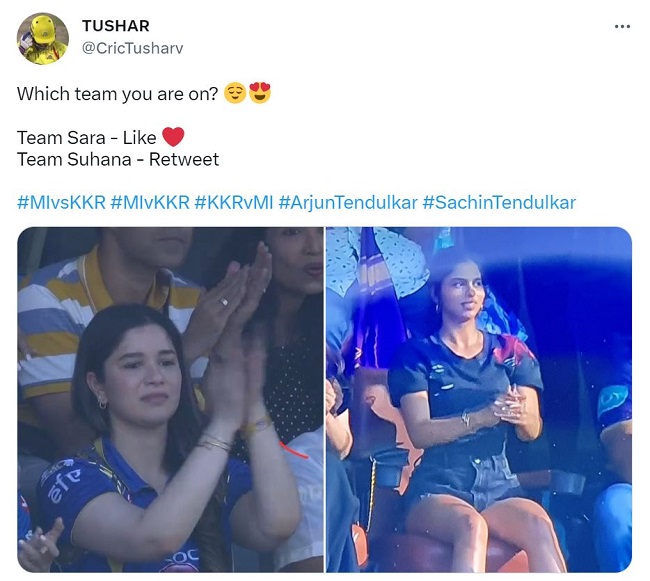Click the heart-eyes emoji in tweet

click(x=260, y=93)
